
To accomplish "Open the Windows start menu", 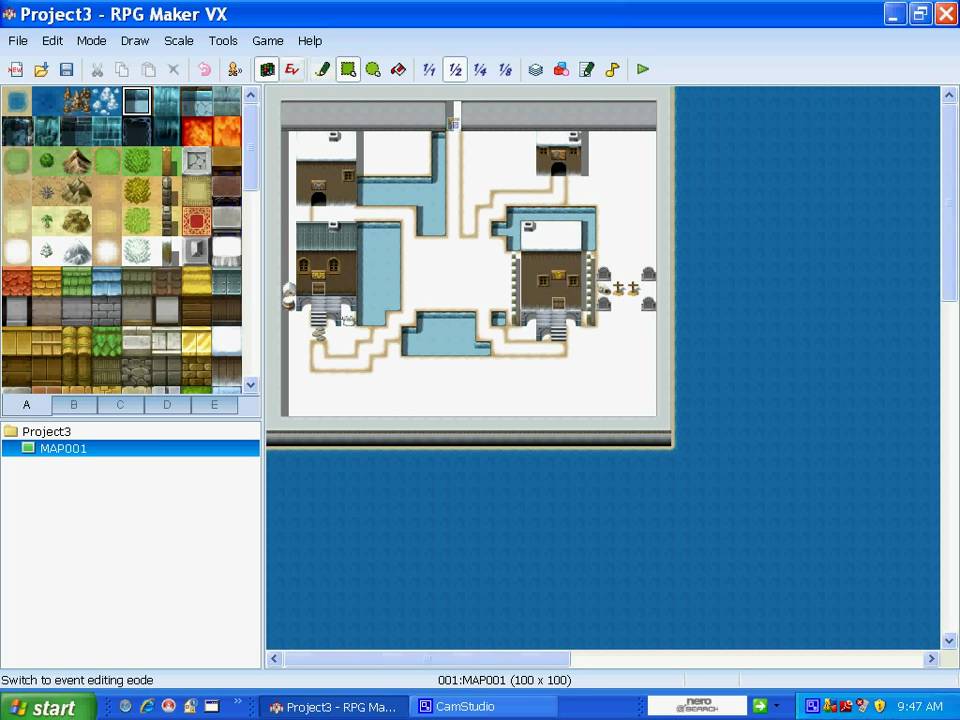I will (x=48, y=707).
